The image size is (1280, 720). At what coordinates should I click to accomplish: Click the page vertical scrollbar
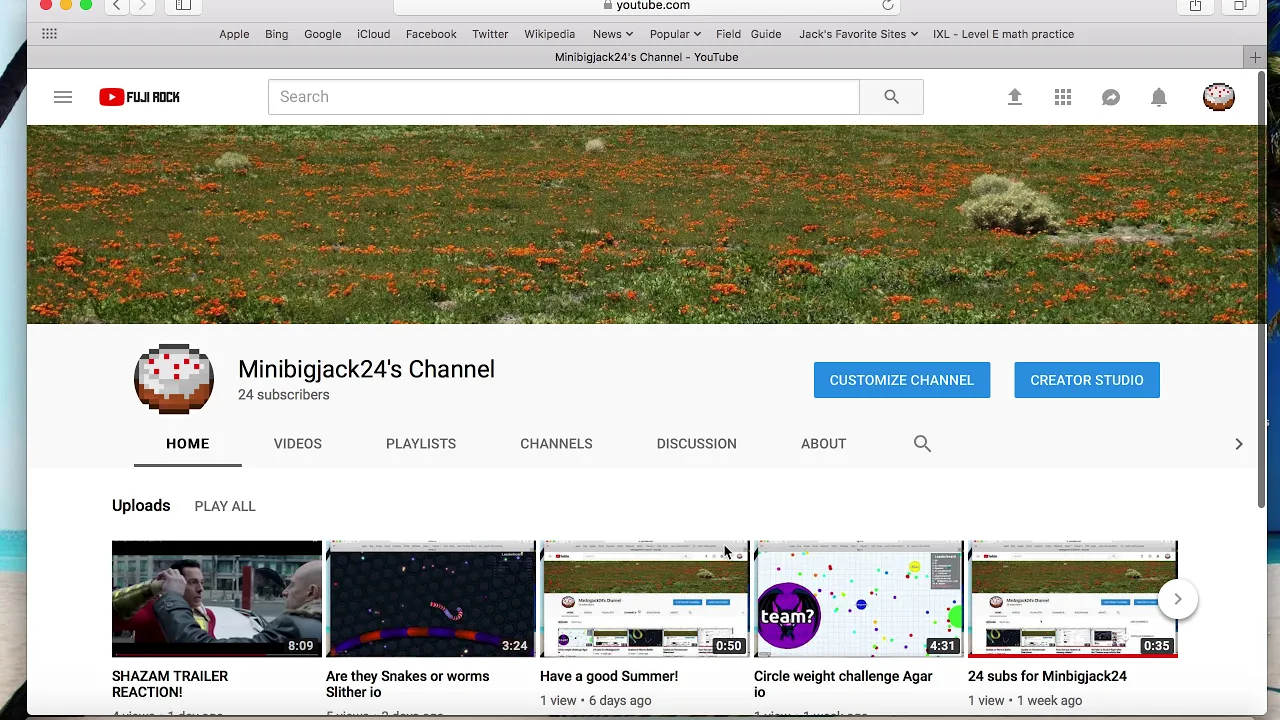coord(1261,290)
